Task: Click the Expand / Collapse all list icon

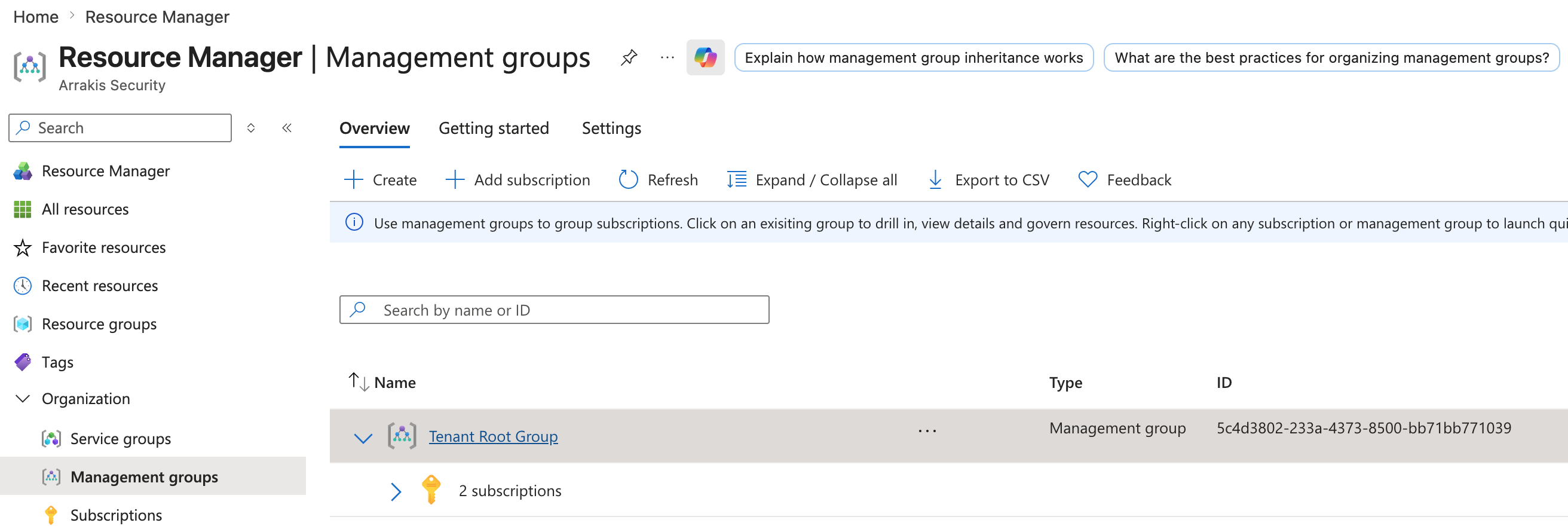Action: pyautogui.click(x=737, y=180)
